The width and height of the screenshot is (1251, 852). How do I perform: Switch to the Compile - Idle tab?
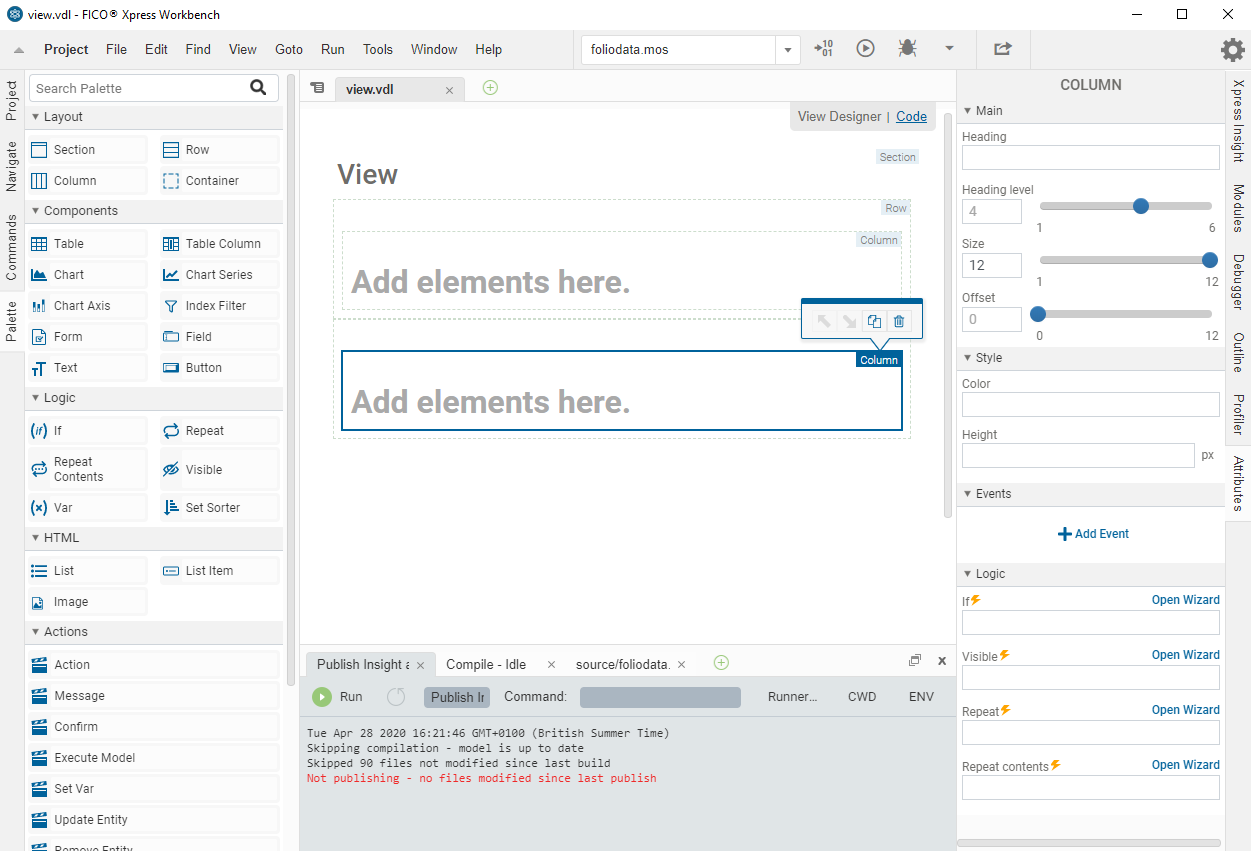[x=486, y=664]
